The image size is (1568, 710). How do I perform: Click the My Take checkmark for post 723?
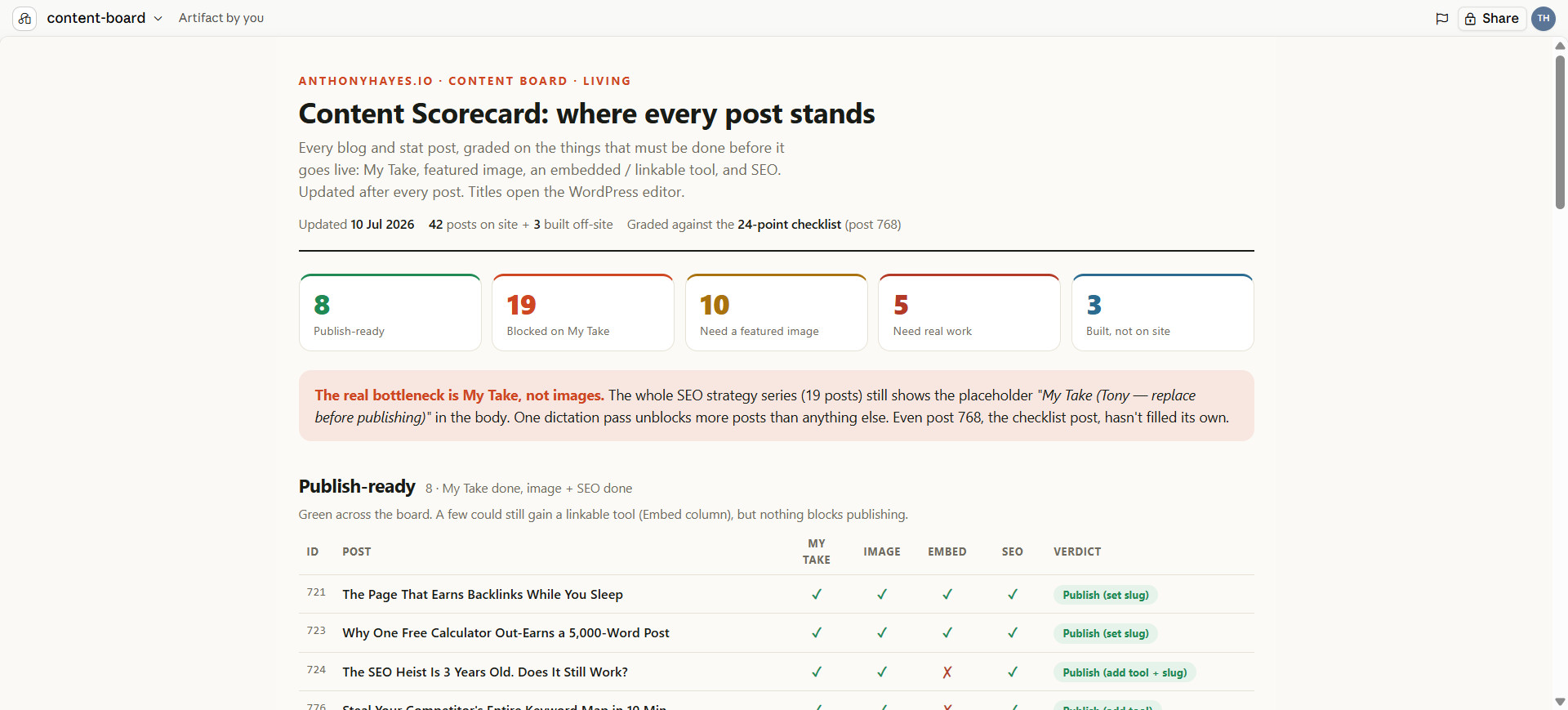[x=817, y=633]
